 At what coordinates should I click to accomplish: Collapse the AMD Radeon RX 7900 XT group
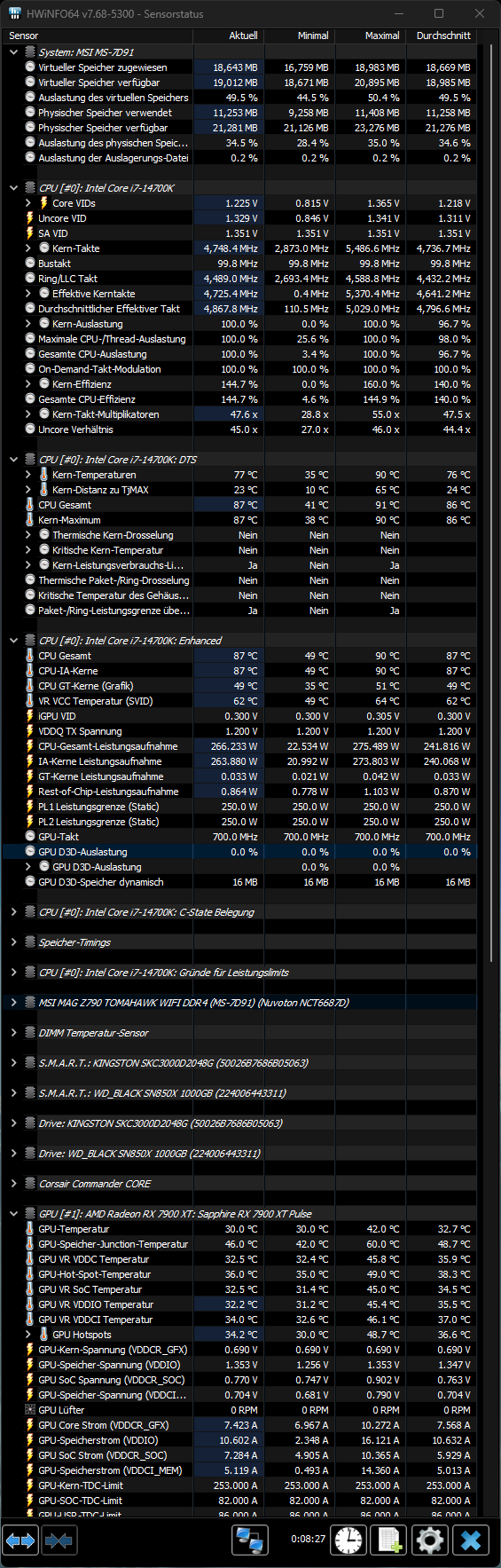13,1214
